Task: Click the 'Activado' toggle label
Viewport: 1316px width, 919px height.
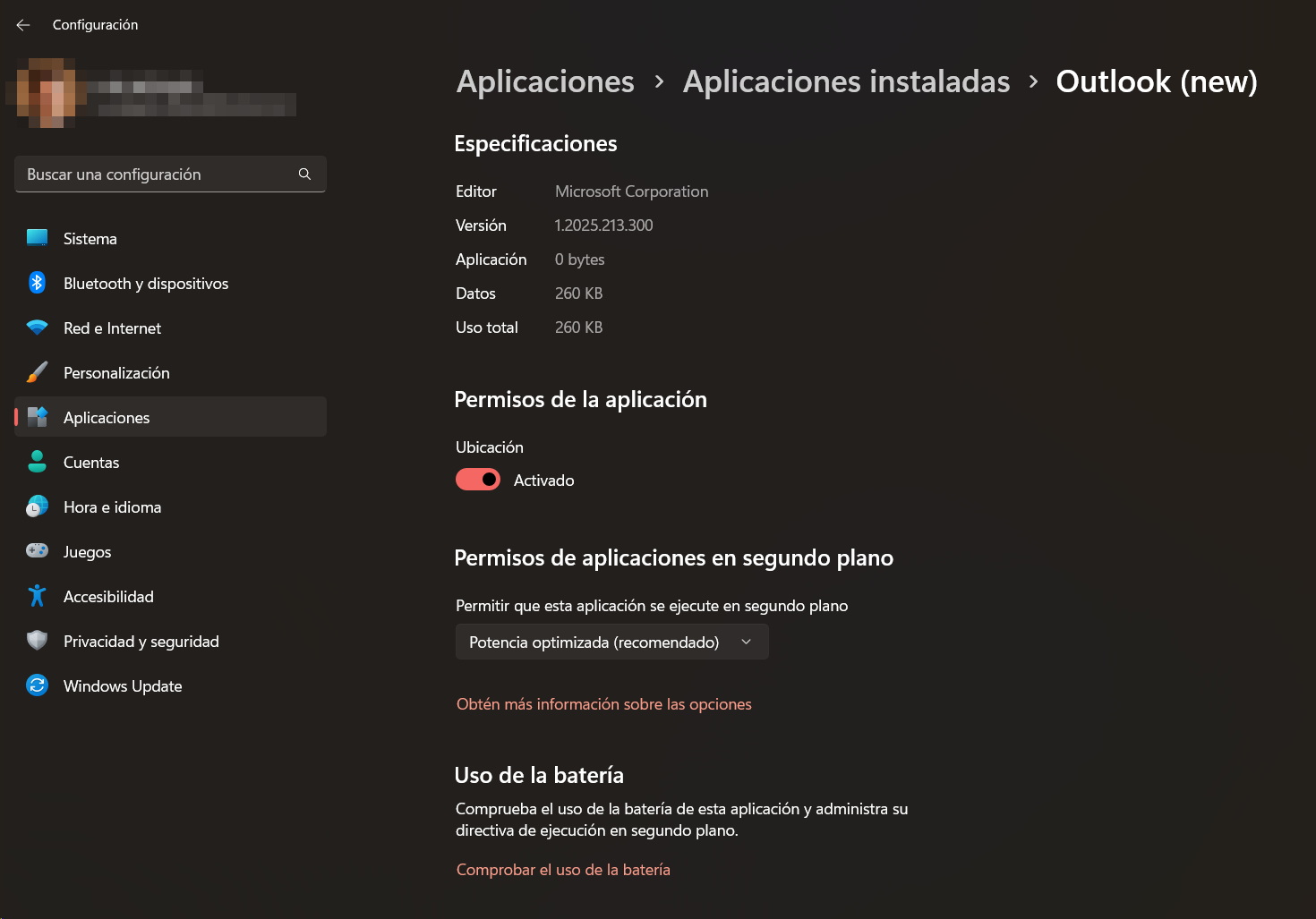Action: coord(544,481)
